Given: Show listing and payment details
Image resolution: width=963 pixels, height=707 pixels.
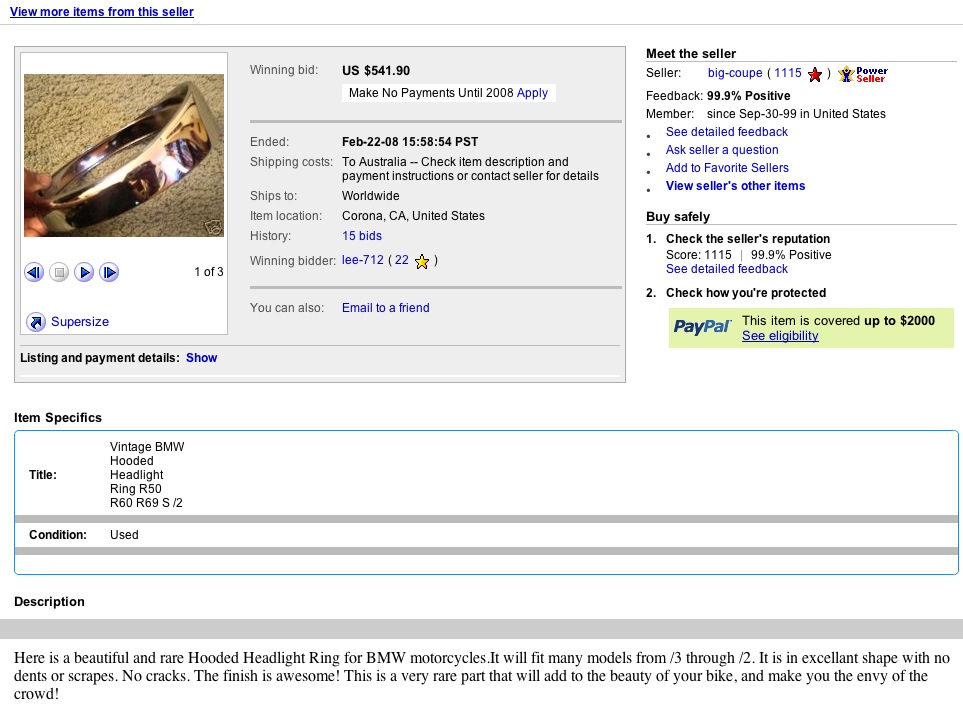Looking at the screenshot, I should [201, 358].
